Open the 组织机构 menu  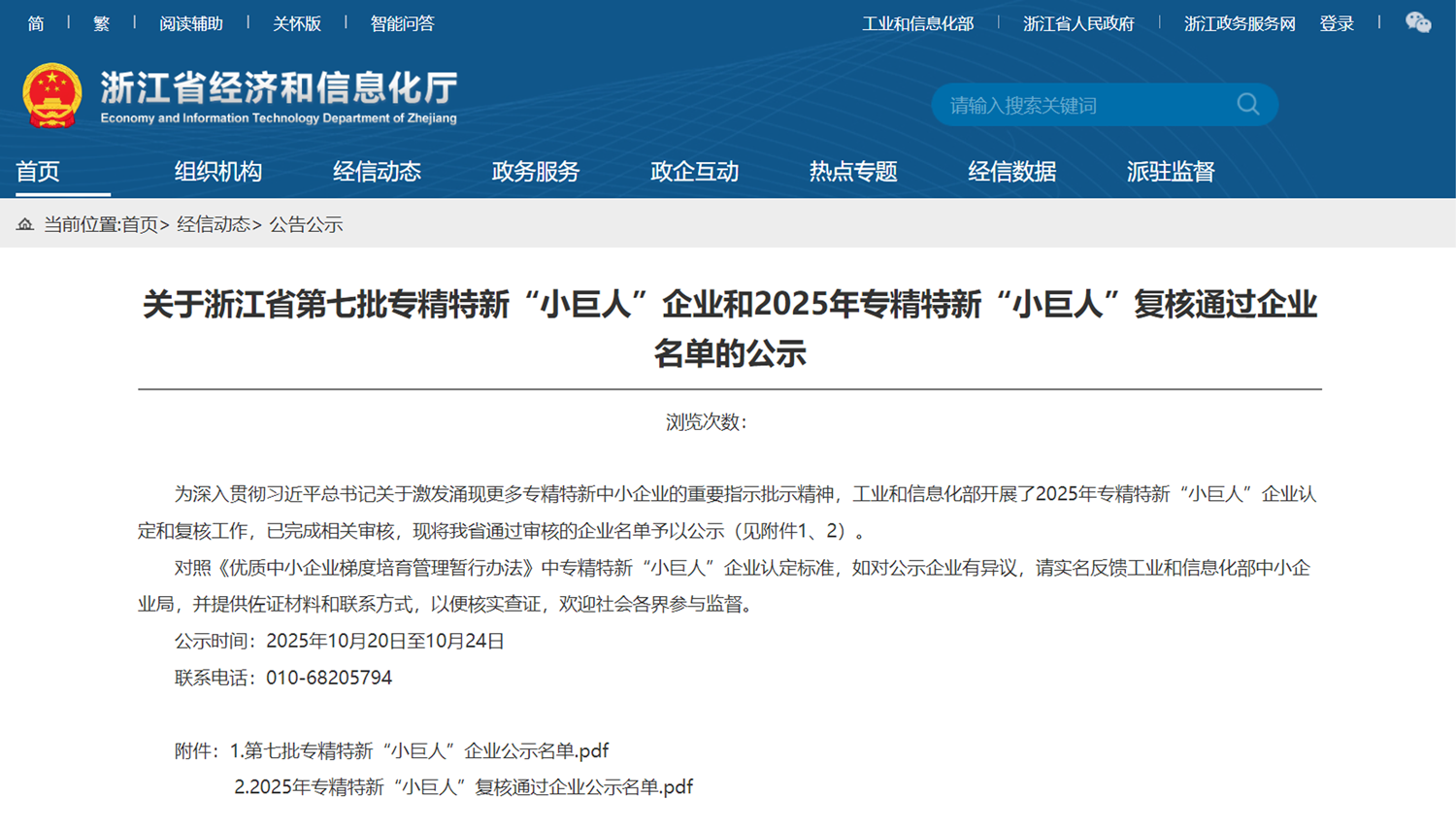click(218, 172)
